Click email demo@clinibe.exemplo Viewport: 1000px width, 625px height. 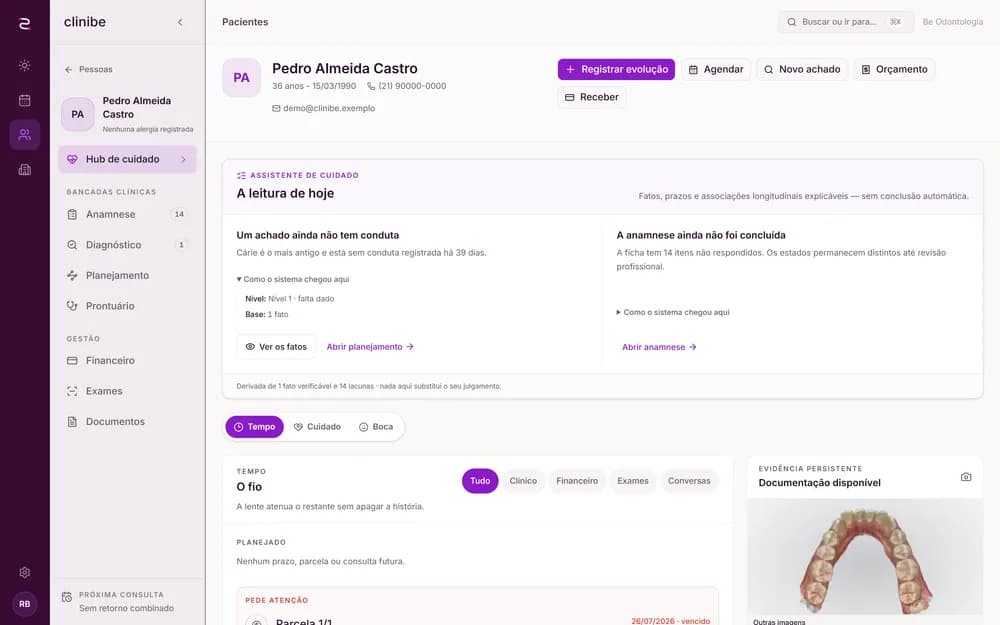click(323, 108)
